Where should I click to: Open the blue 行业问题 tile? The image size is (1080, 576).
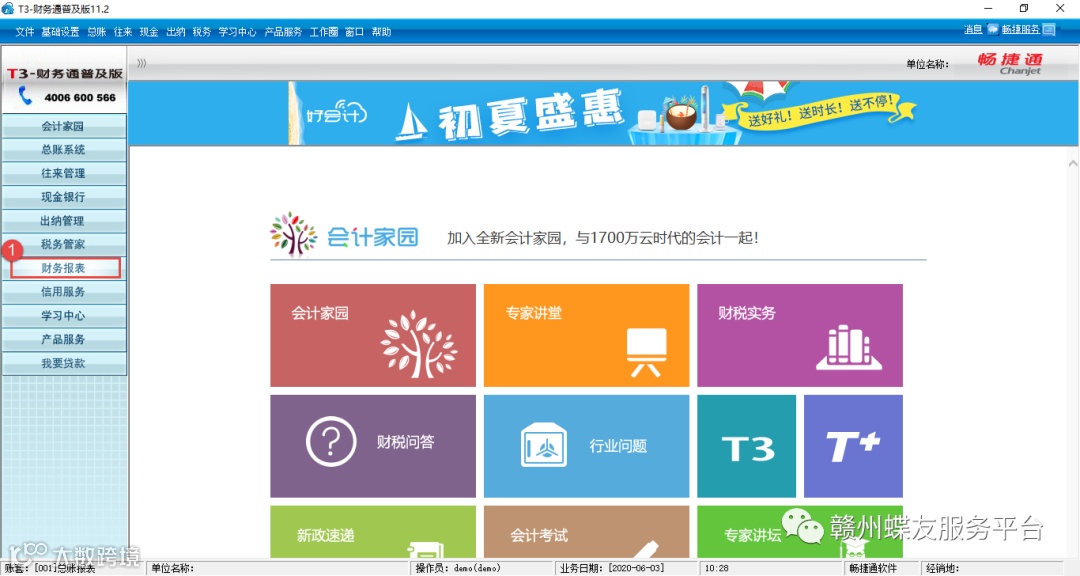click(586, 446)
